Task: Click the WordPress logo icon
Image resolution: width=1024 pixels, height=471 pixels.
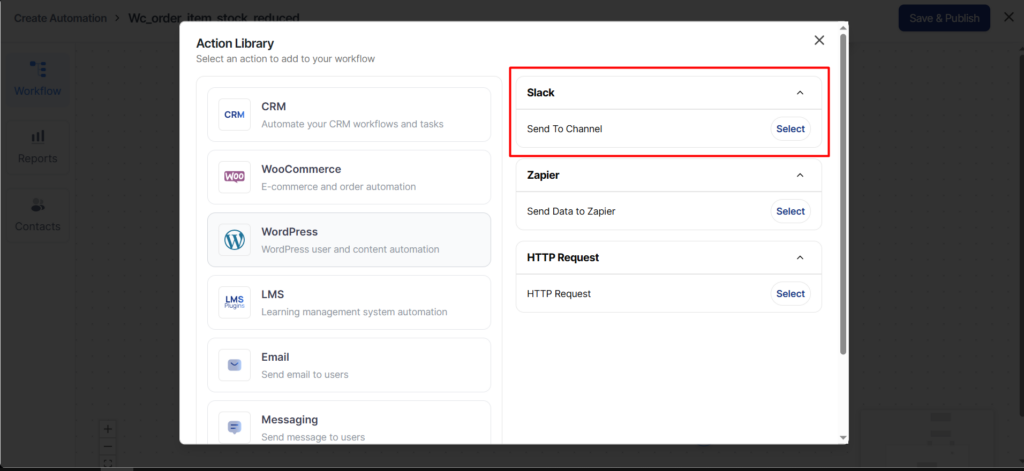Action: click(234, 240)
